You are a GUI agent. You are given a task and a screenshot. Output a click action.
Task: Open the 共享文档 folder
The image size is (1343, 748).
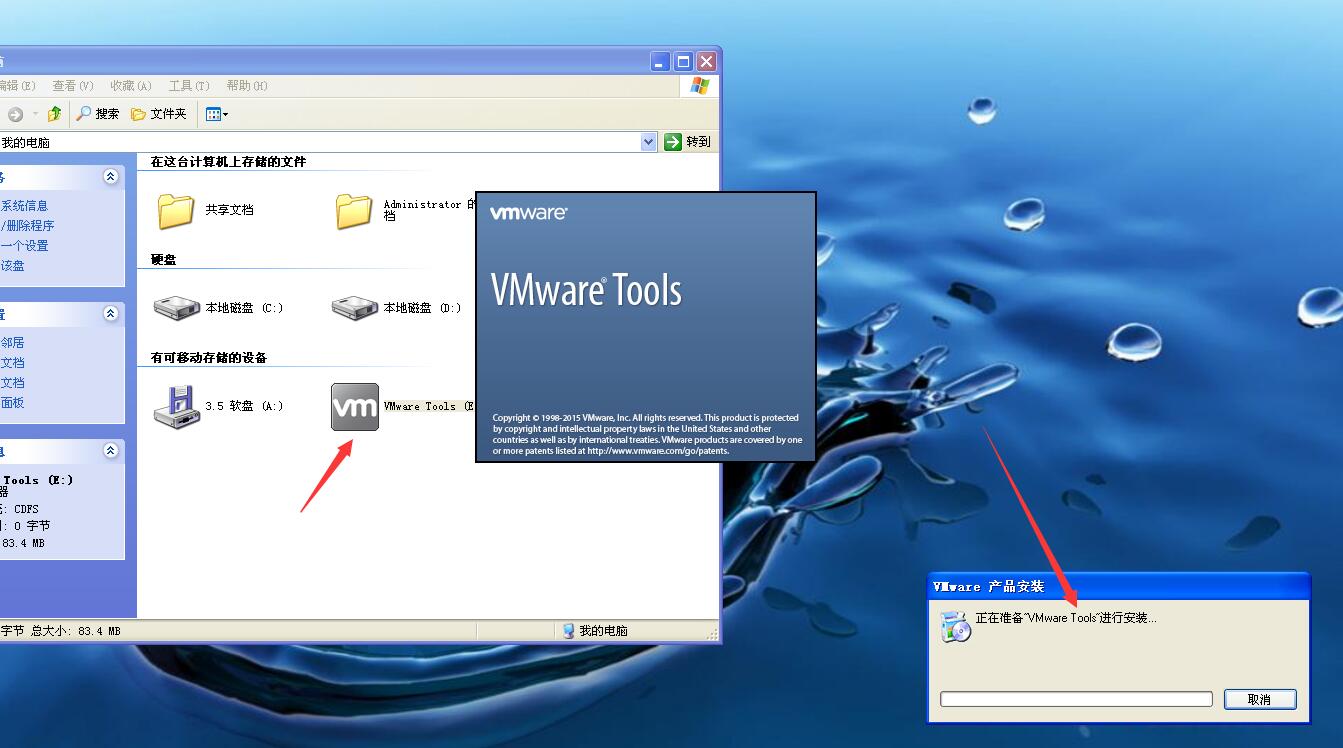coord(176,212)
